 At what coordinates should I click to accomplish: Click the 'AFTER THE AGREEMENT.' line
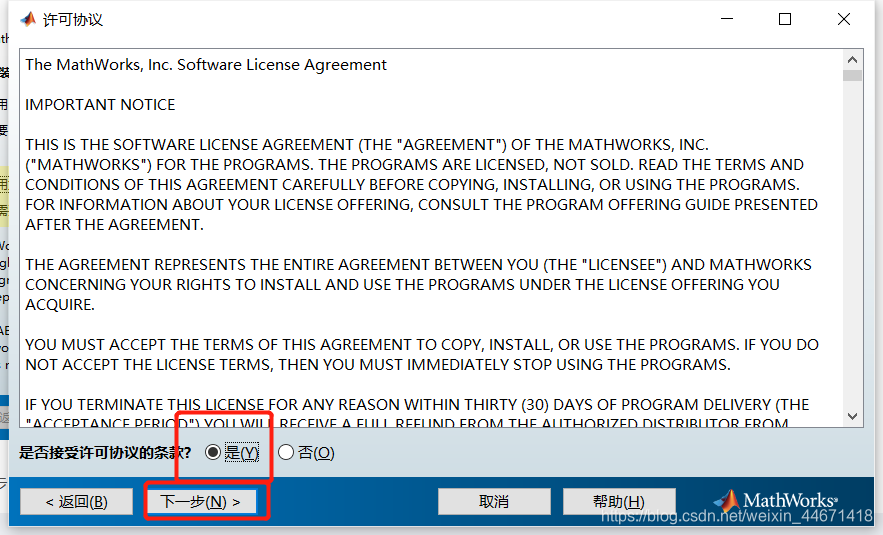click(114, 225)
